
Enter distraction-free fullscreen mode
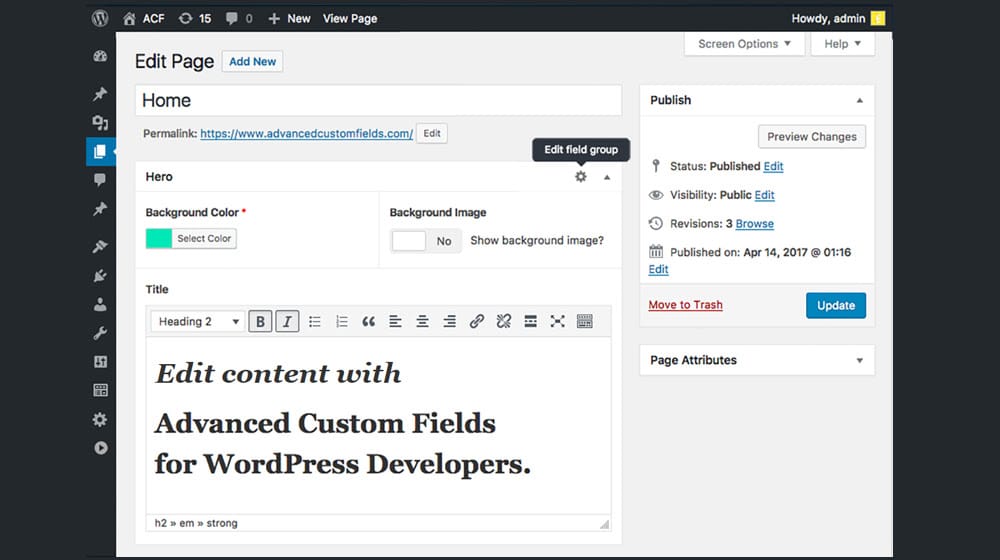click(x=557, y=321)
